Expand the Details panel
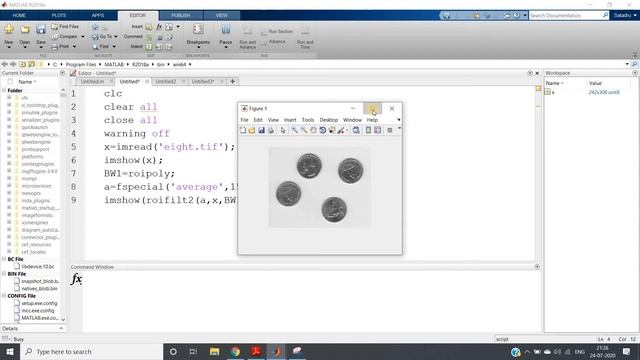640x360 pixels. [61, 329]
